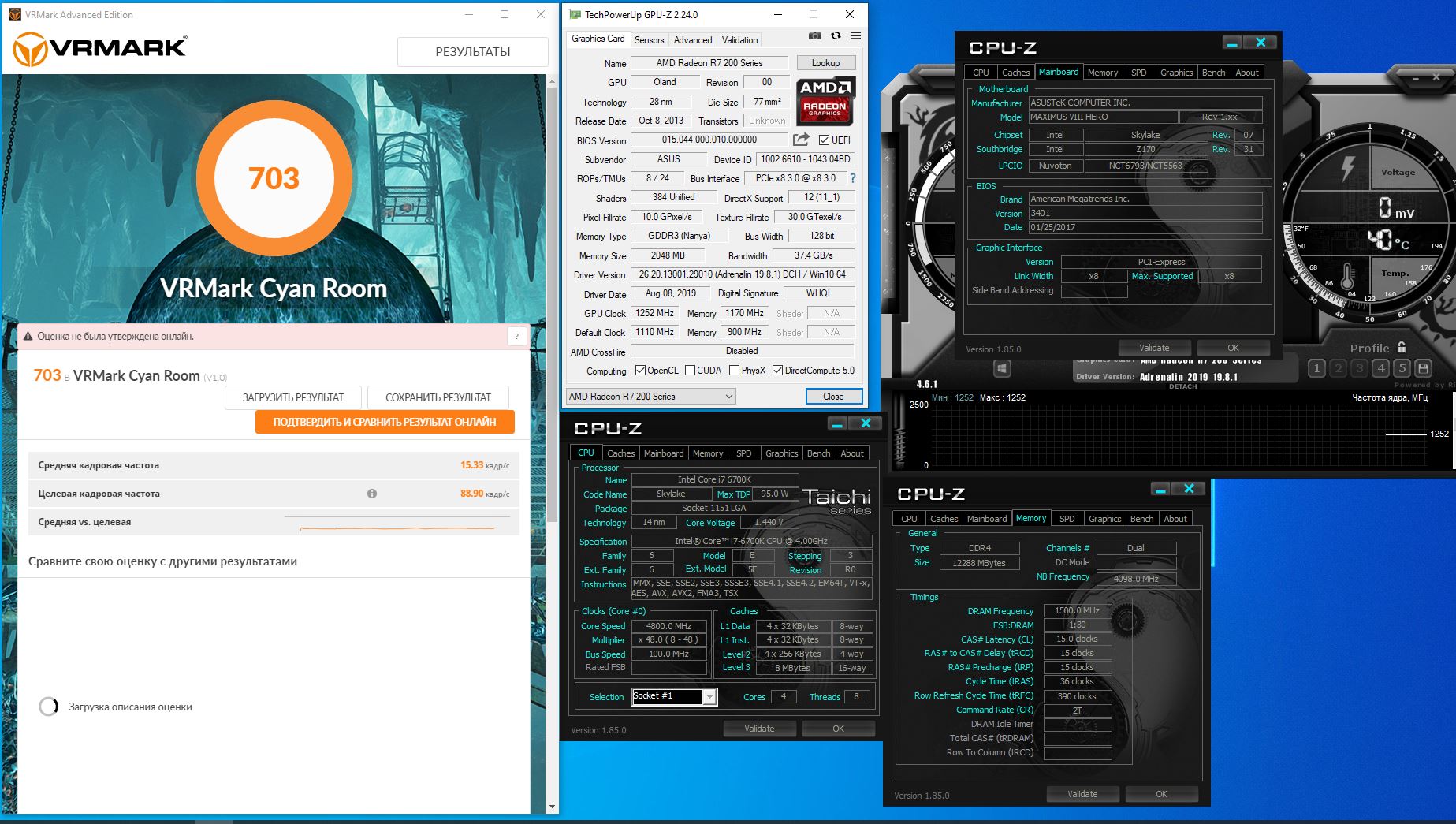This screenshot has height=824, width=1456.
Task: Click VRMark vertical scrollbar up arrow
Action: coord(552,81)
